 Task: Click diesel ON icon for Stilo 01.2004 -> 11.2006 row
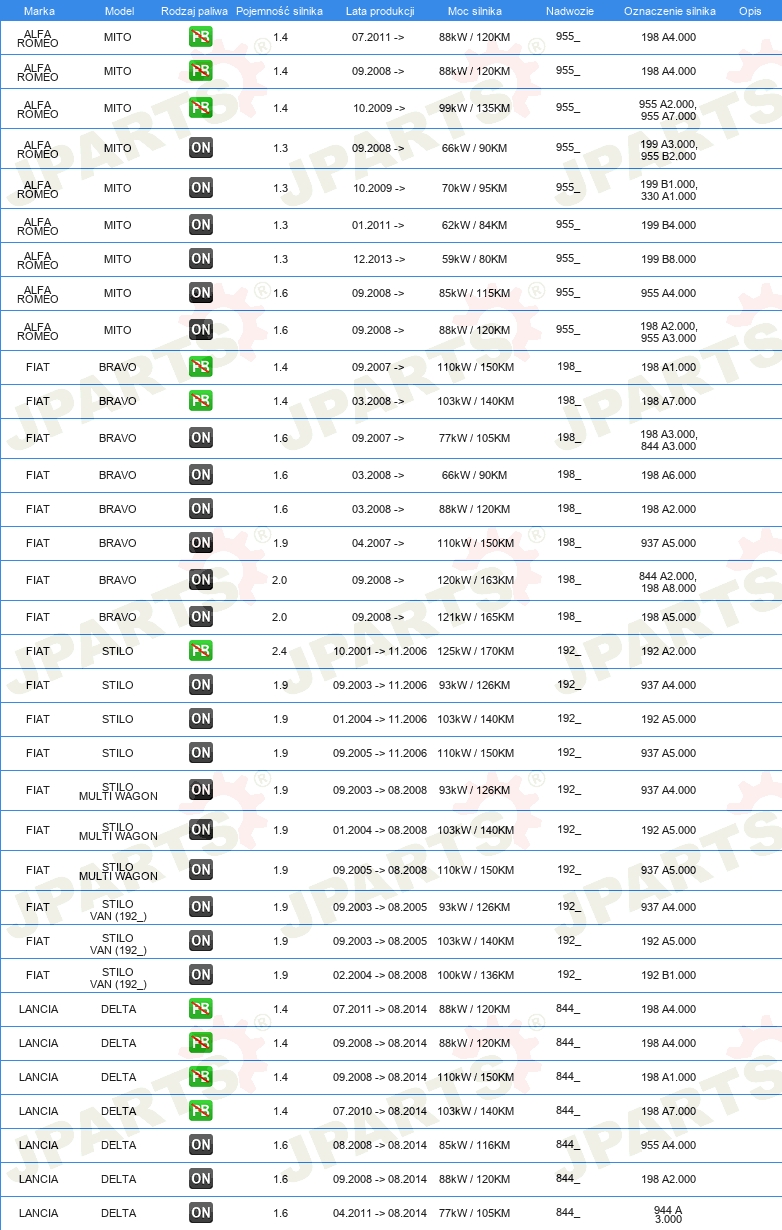coord(201,719)
